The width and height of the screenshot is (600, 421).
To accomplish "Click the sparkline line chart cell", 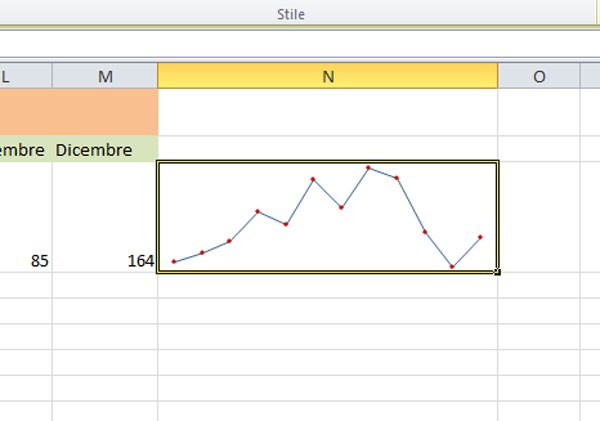I will (x=327, y=216).
